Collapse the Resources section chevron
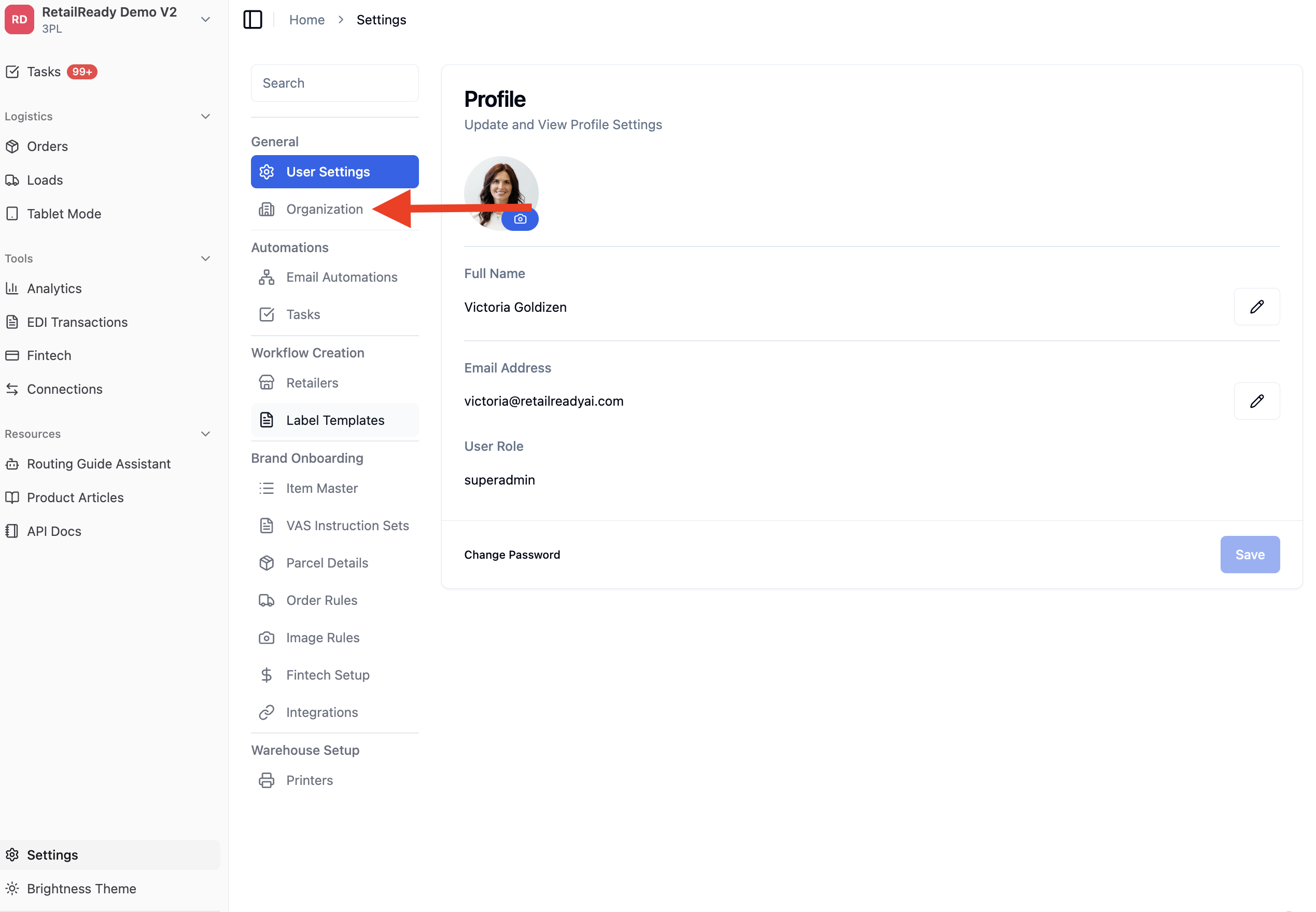The image size is (1316, 912). click(x=206, y=434)
